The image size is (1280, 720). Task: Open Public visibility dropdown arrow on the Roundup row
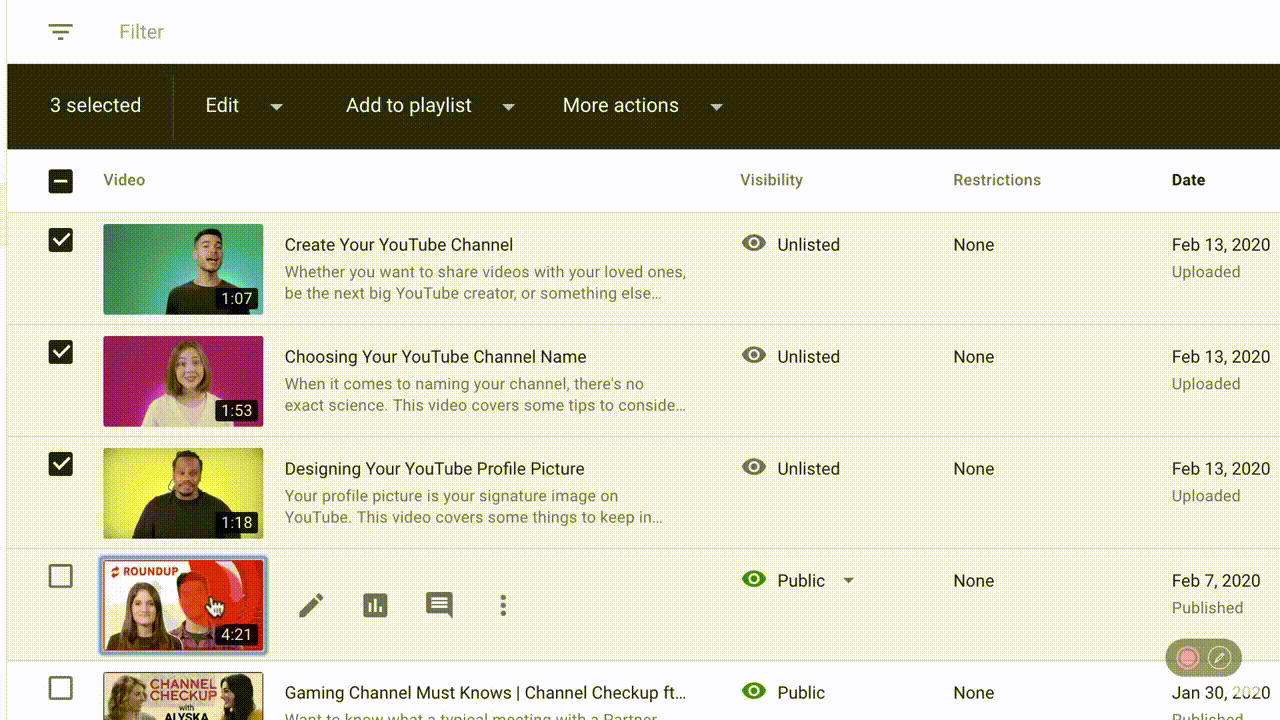pyautogui.click(x=849, y=581)
